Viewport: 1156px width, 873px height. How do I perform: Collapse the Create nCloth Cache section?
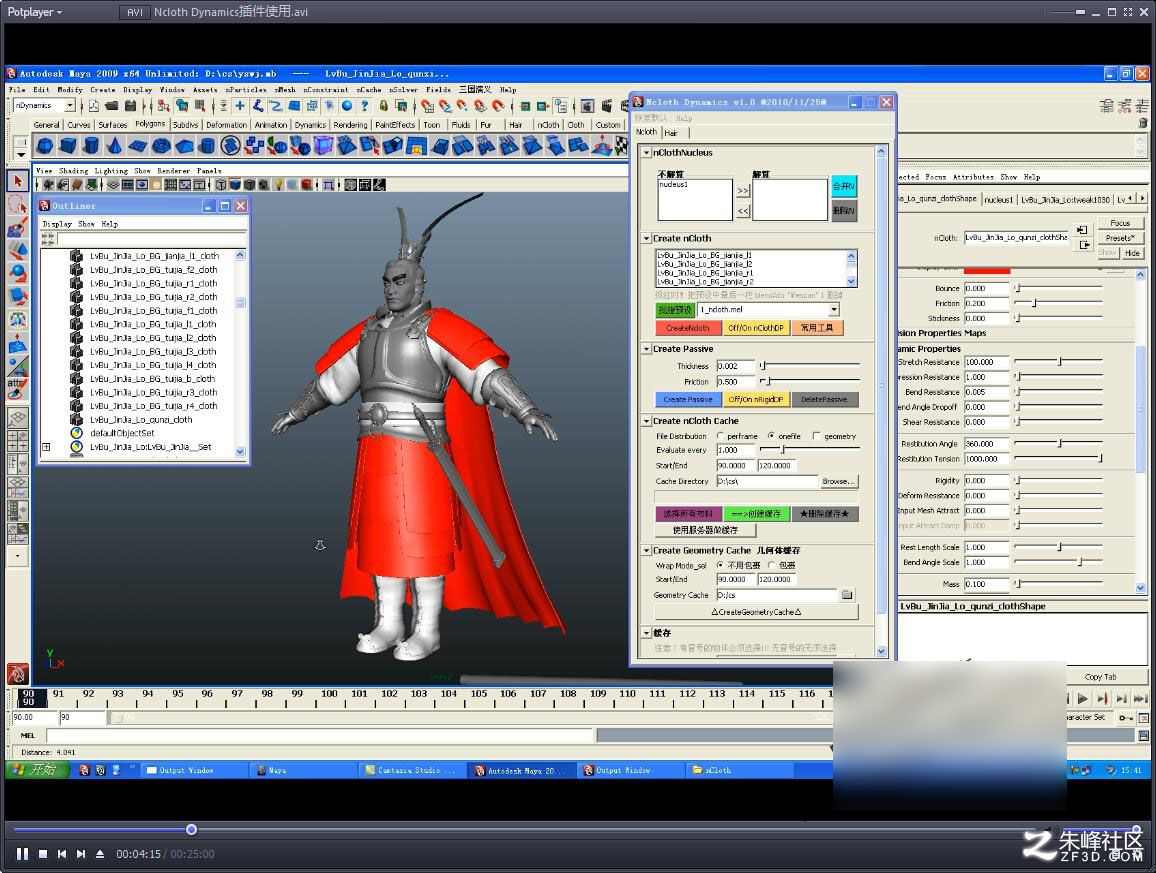(647, 421)
